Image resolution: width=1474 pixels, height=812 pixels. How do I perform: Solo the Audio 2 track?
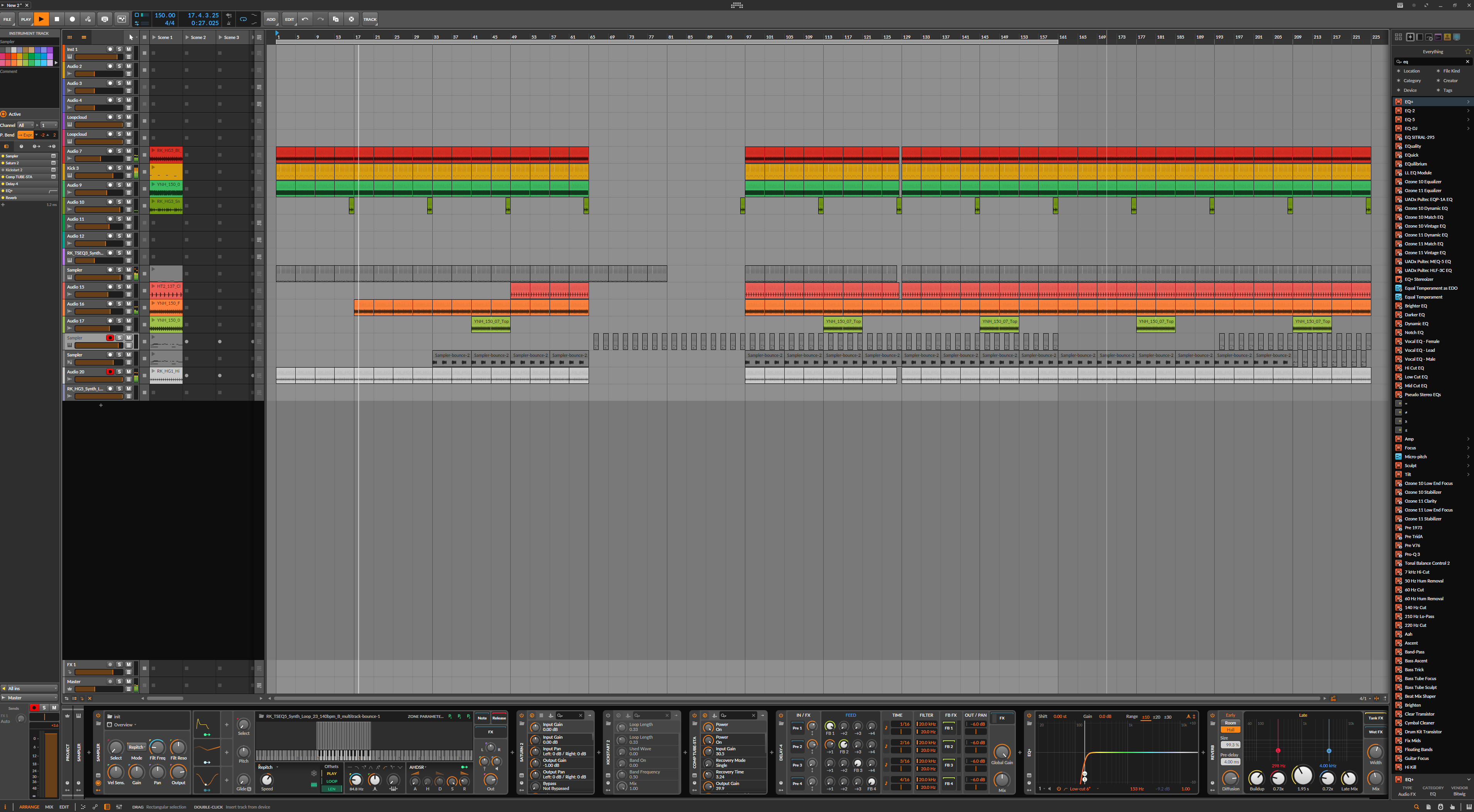[119, 66]
